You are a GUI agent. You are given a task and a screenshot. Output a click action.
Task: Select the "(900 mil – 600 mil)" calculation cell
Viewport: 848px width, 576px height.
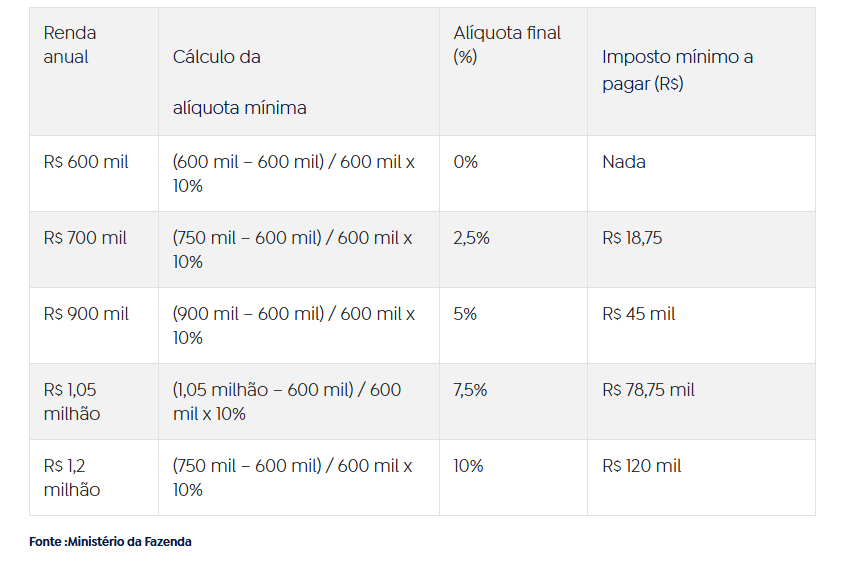(293, 326)
